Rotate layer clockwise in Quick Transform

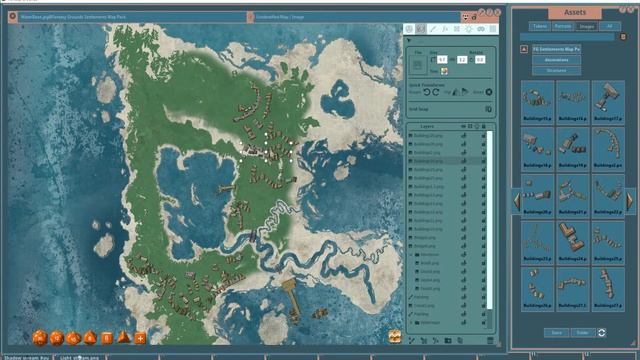coord(436,92)
